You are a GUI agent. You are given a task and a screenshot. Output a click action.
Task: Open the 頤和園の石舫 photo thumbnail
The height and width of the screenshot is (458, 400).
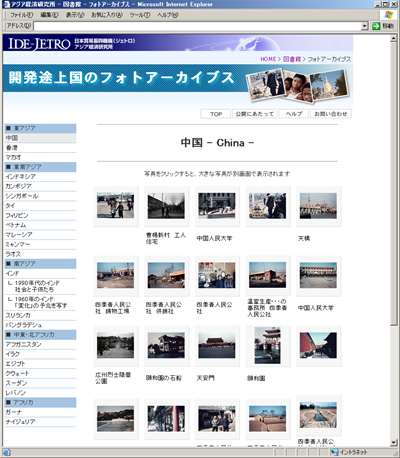coord(166,346)
